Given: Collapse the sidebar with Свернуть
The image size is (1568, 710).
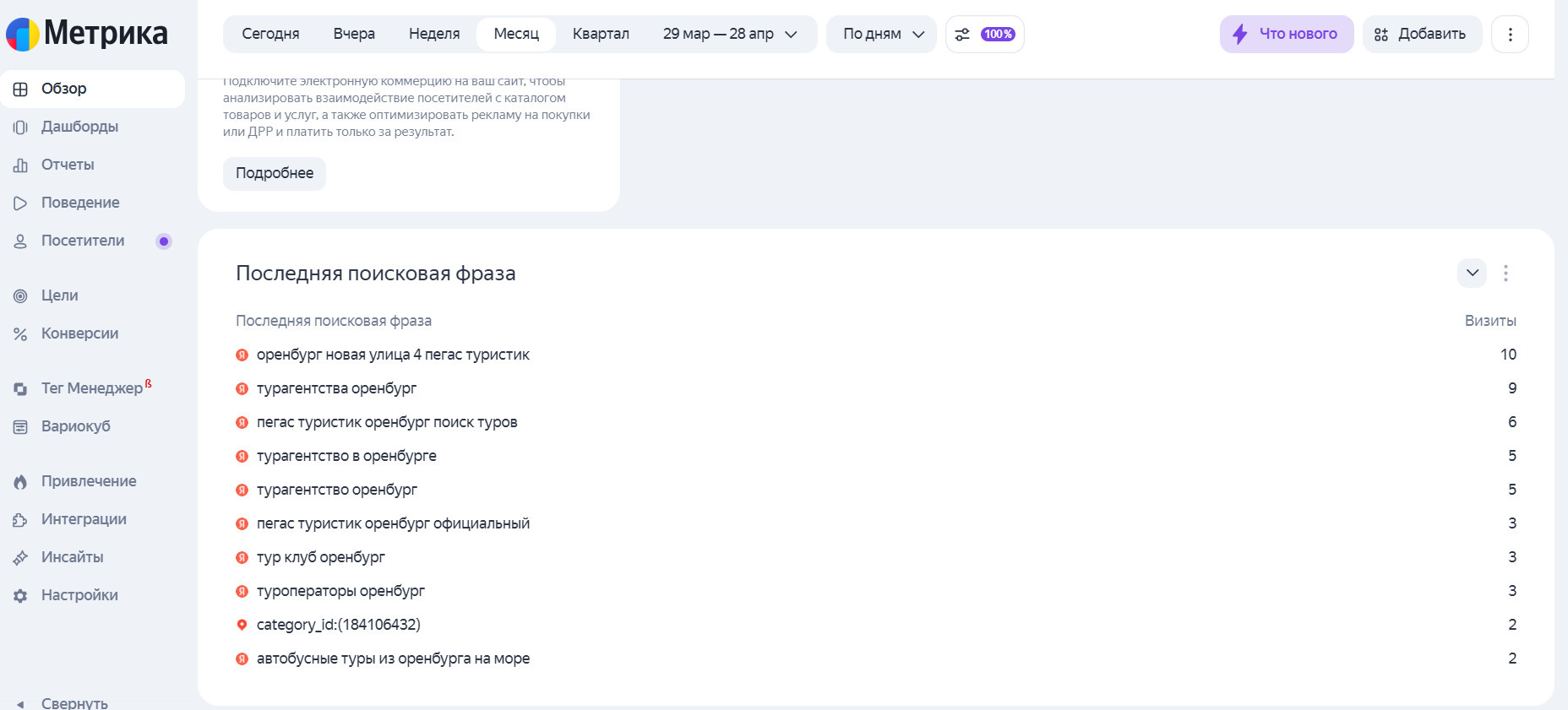Looking at the screenshot, I should (63, 702).
